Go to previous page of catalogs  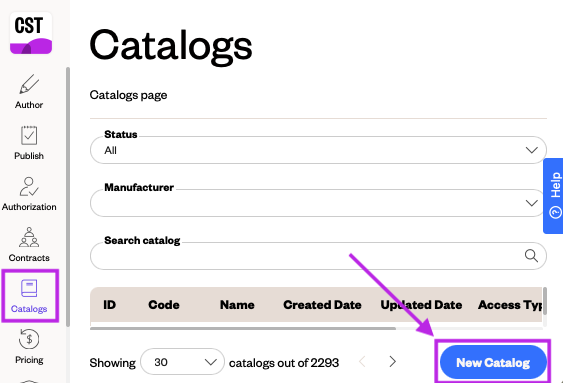(362, 362)
